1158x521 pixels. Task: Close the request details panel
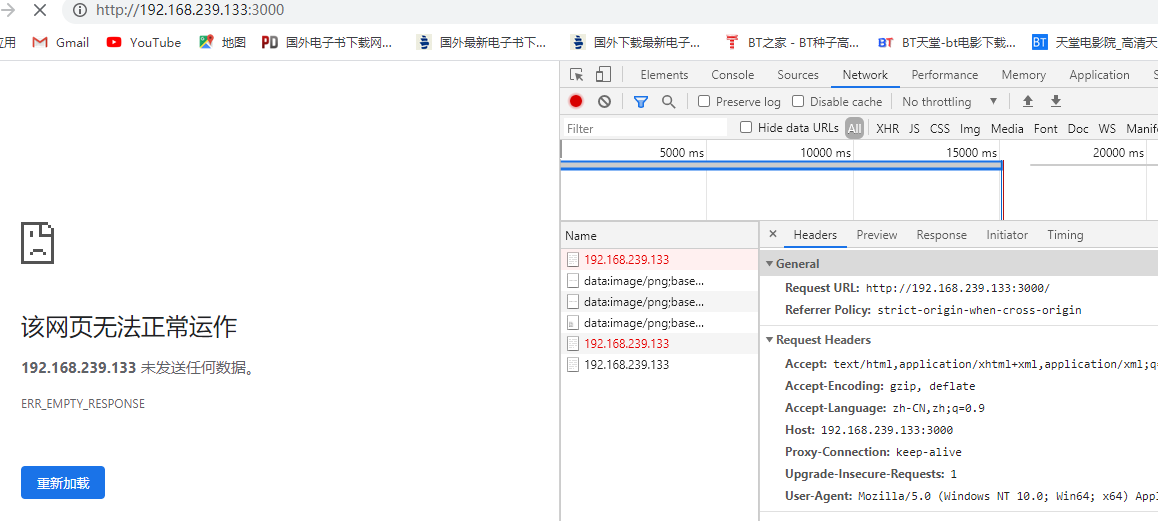[772, 234]
